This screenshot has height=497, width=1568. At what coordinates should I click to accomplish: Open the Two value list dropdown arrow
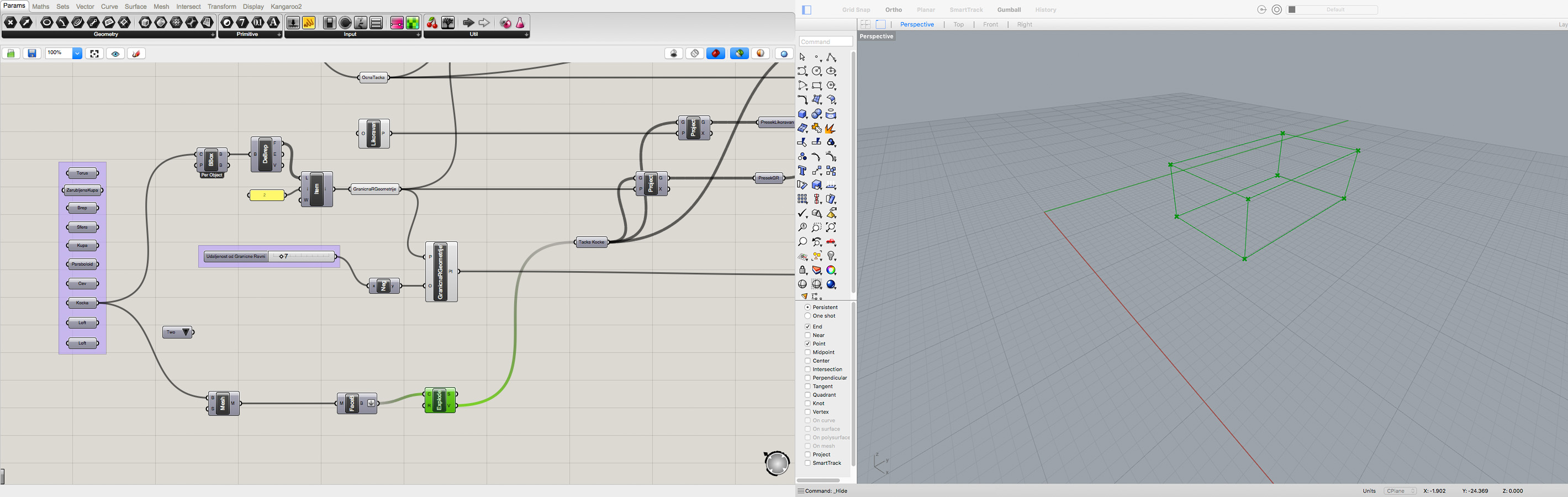[x=186, y=332]
